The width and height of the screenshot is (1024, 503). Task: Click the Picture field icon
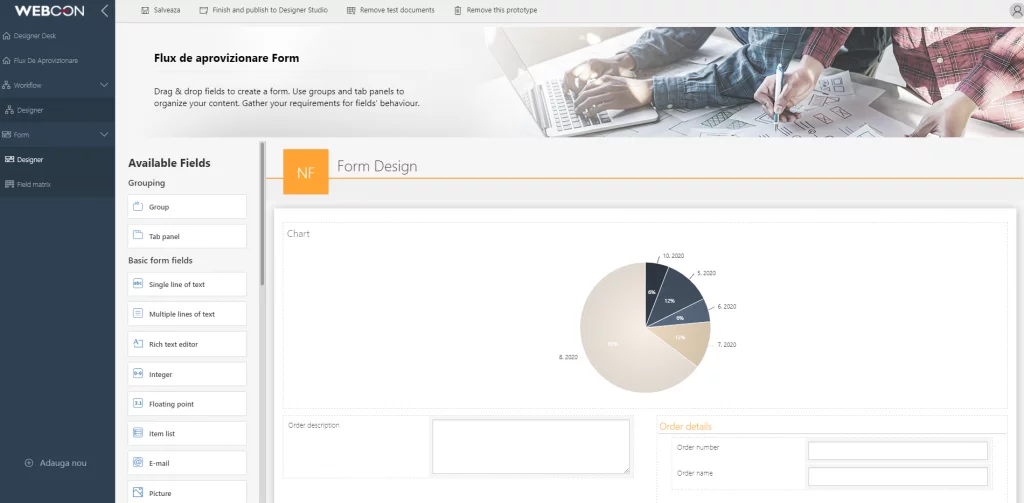[138, 492]
